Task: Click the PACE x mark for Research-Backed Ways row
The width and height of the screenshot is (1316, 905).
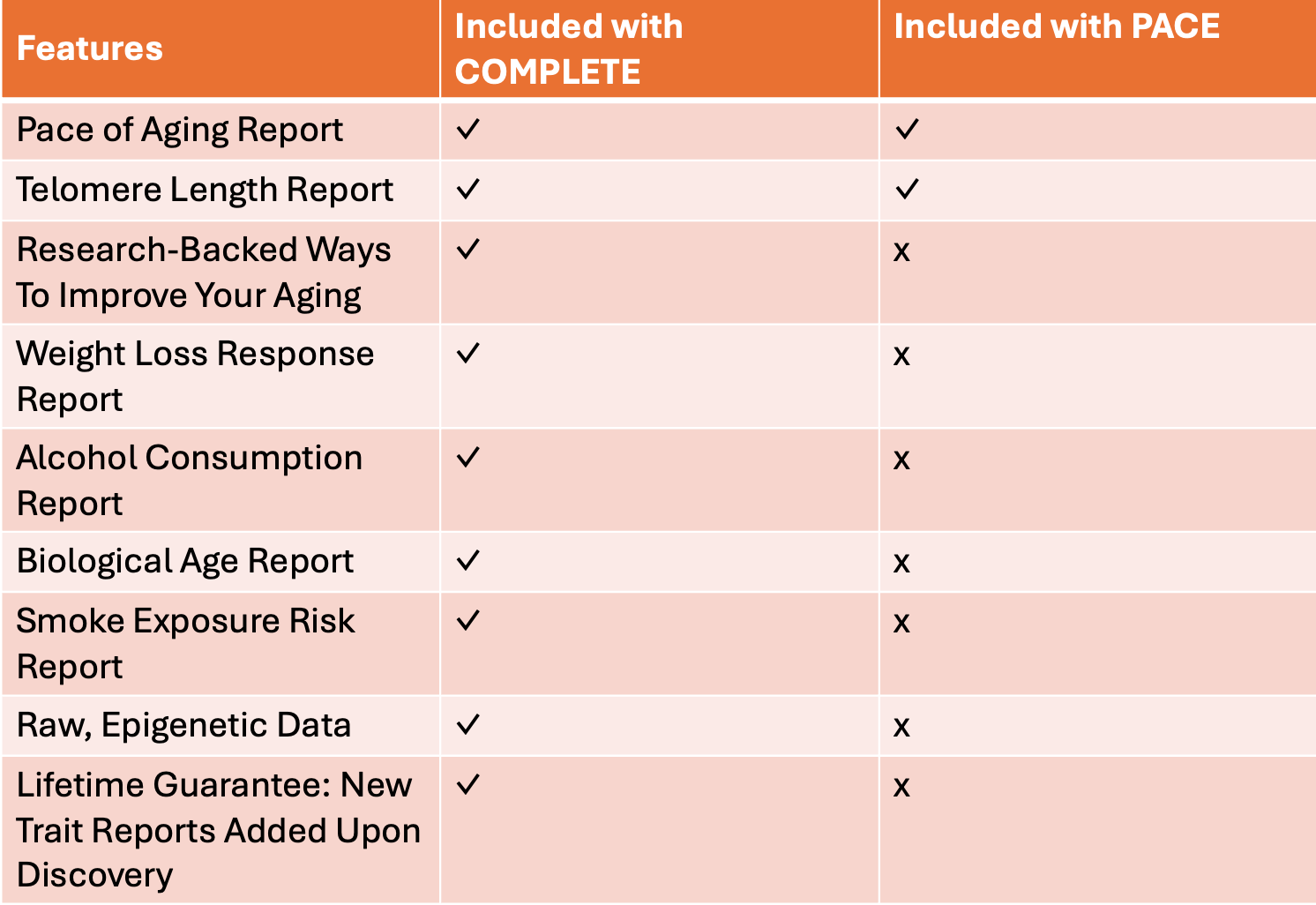Action: [x=901, y=252]
